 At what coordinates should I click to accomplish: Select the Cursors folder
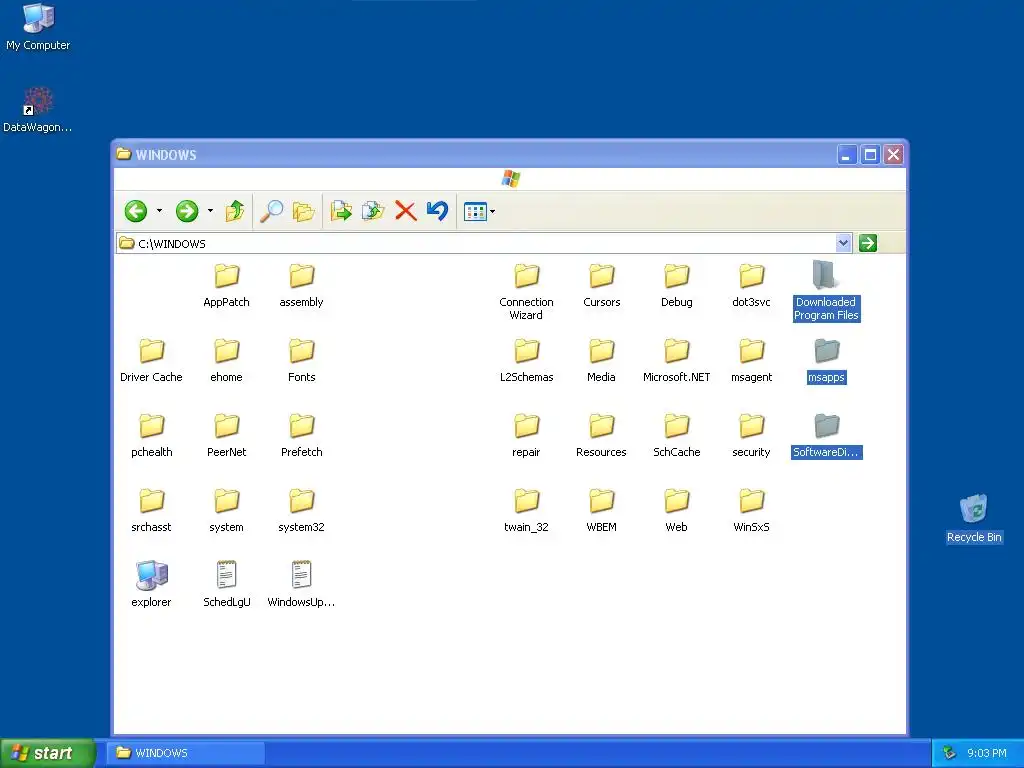601,285
